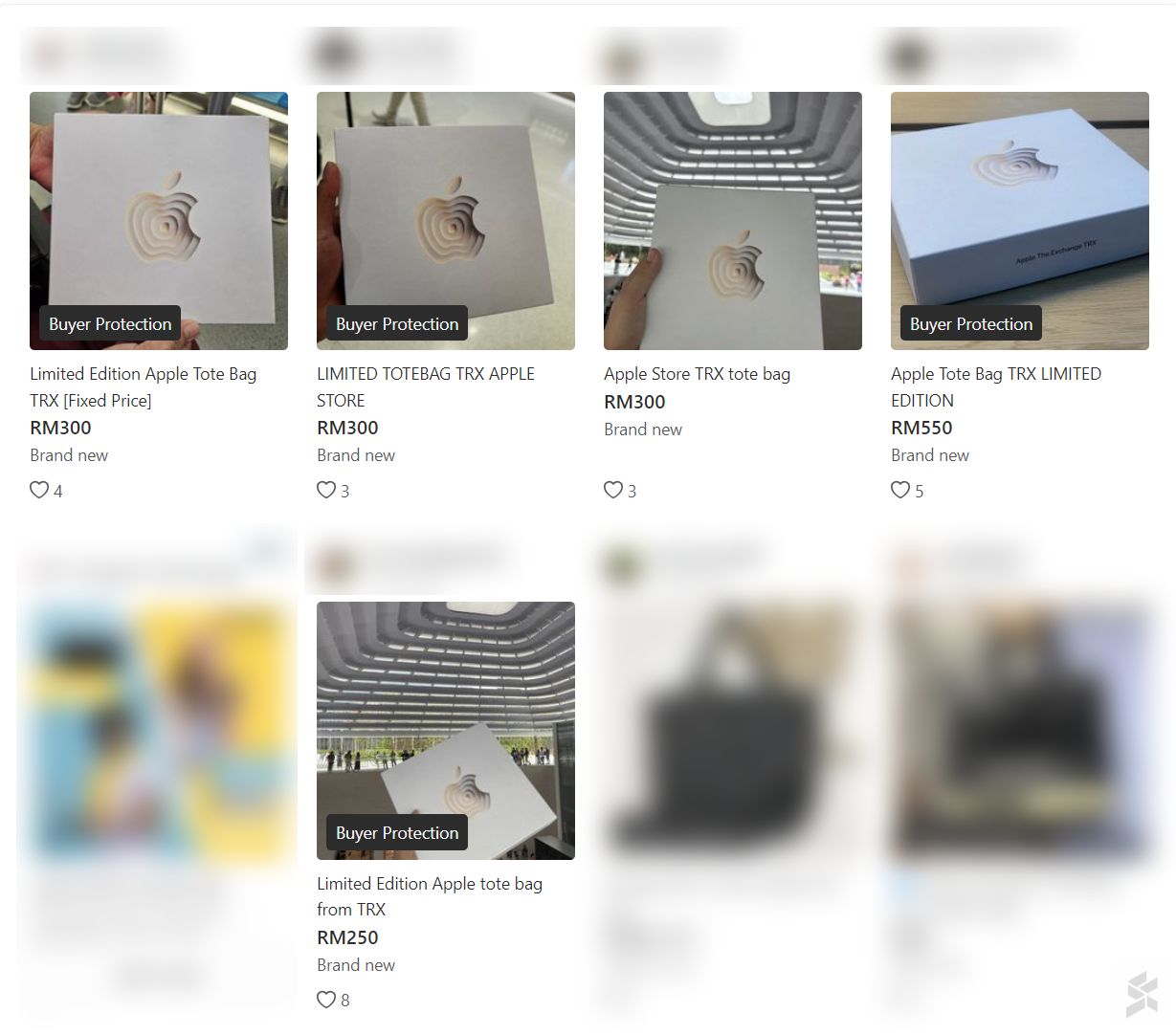
Task: Like the RM300 Fixed Price tote bag listing
Action: click(39, 490)
